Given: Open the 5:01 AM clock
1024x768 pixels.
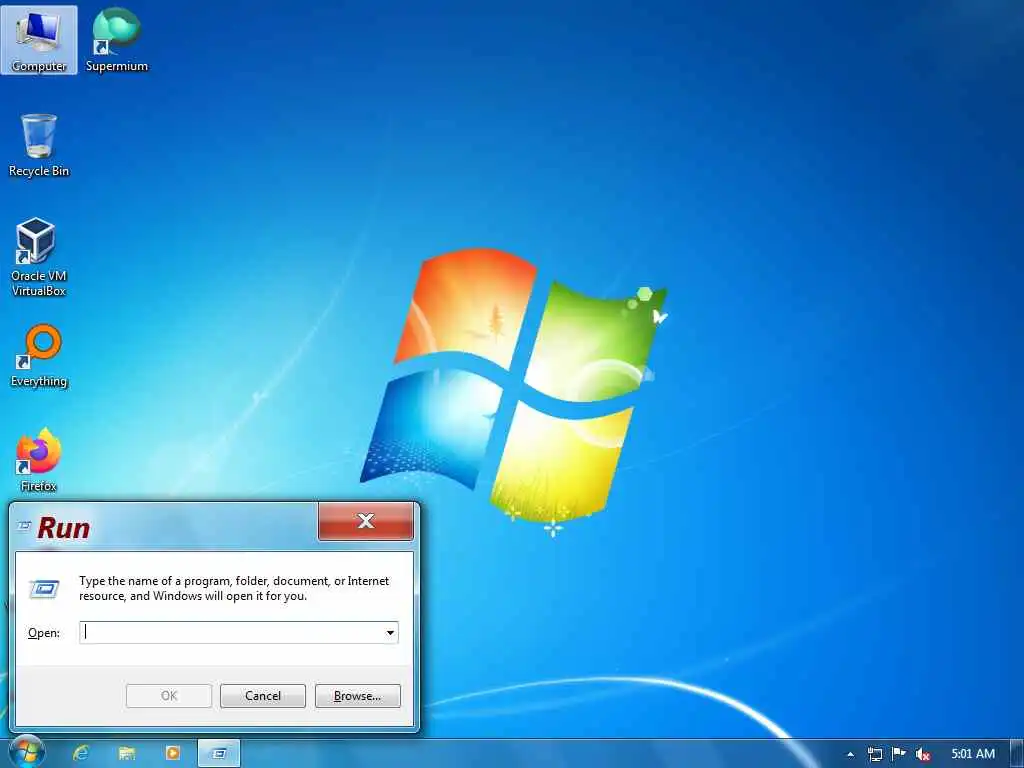Looking at the screenshot, I should (x=973, y=754).
